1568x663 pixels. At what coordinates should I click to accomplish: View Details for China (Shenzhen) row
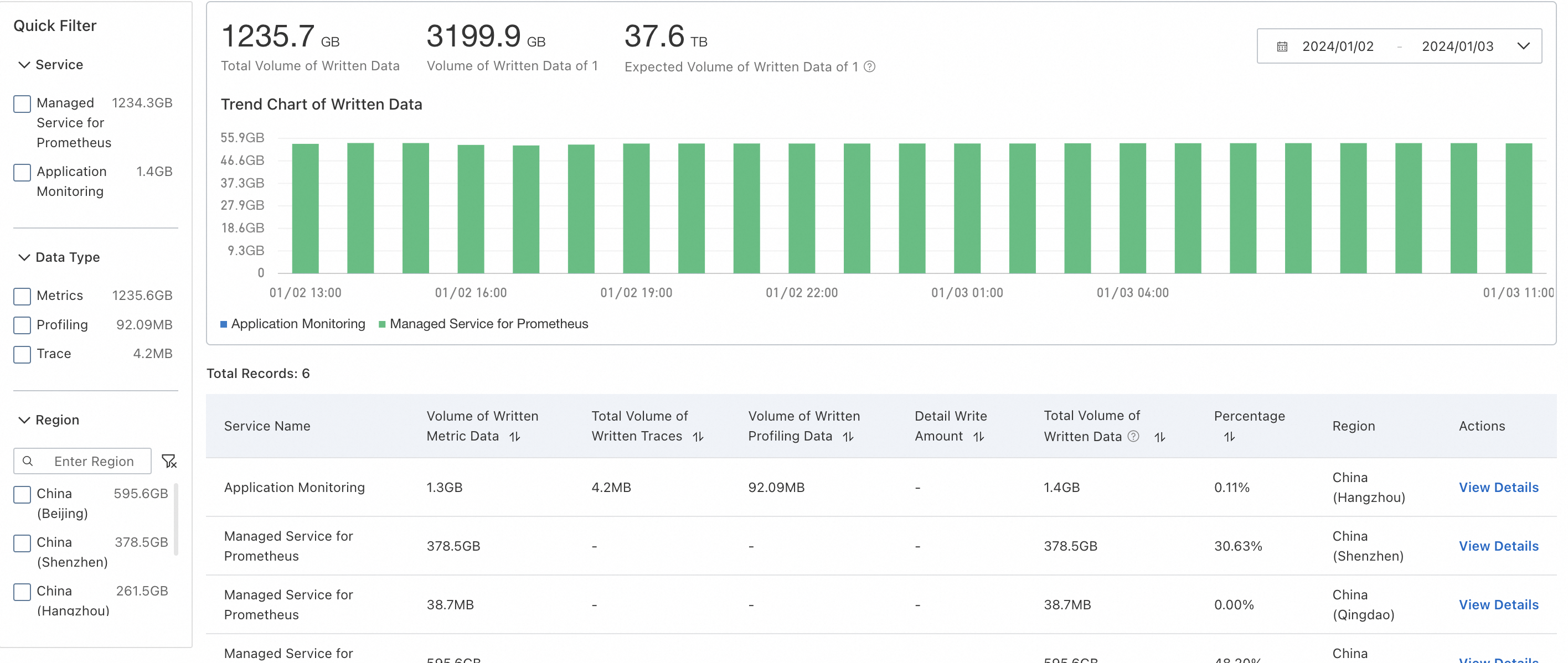(1499, 546)
